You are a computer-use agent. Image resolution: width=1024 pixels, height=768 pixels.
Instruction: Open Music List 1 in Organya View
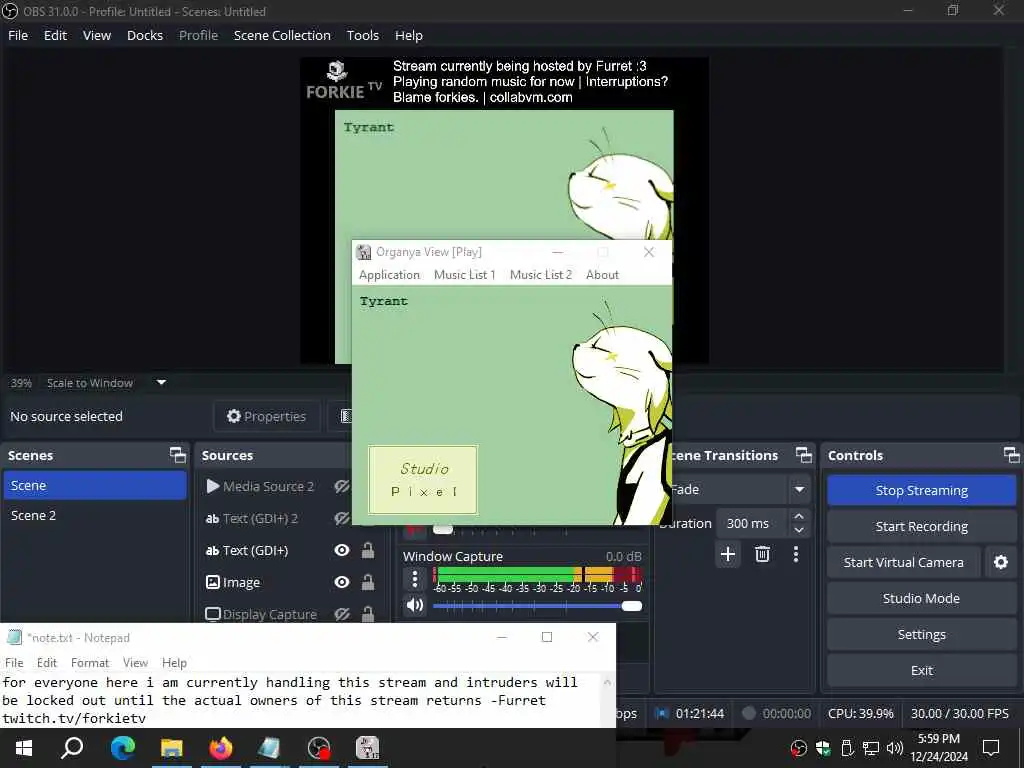click(x=464, y=275)
